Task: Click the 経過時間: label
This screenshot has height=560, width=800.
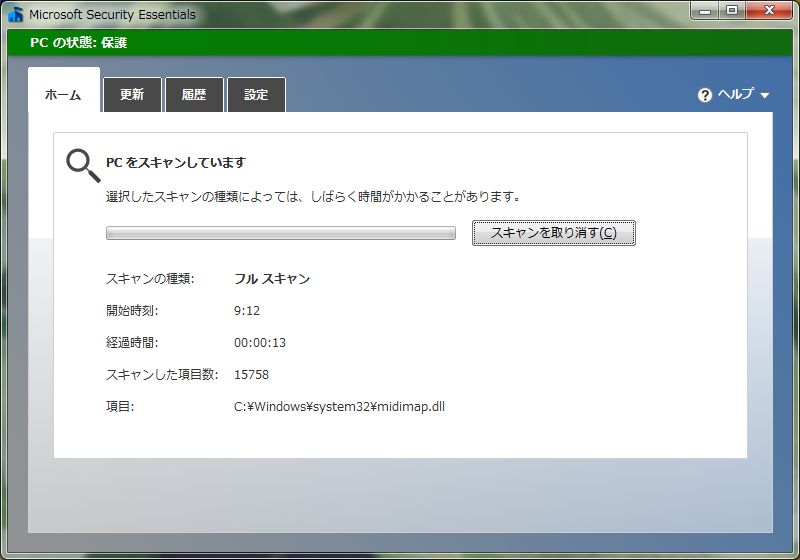Action: [x=132, y=343]
